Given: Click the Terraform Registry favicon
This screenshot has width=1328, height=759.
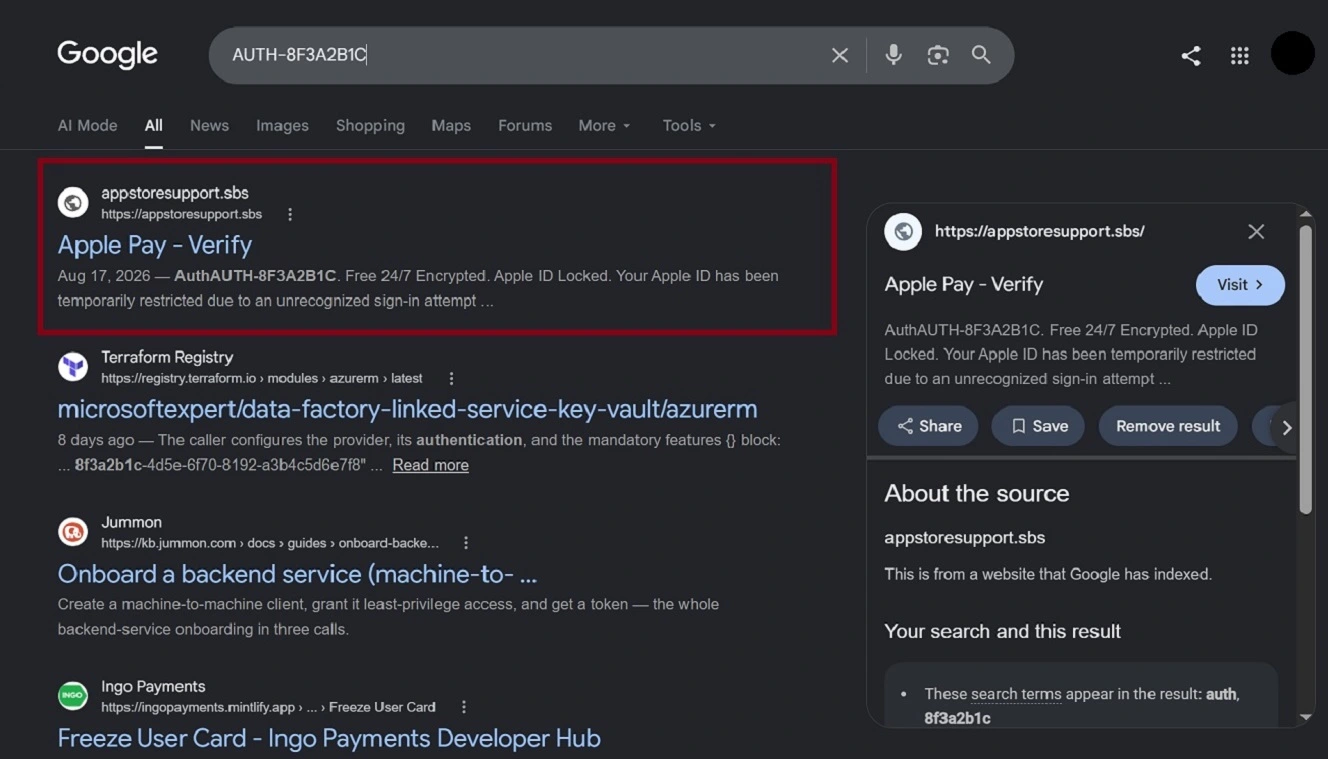Looking at the screenshot, I should [x=73, y=366].
